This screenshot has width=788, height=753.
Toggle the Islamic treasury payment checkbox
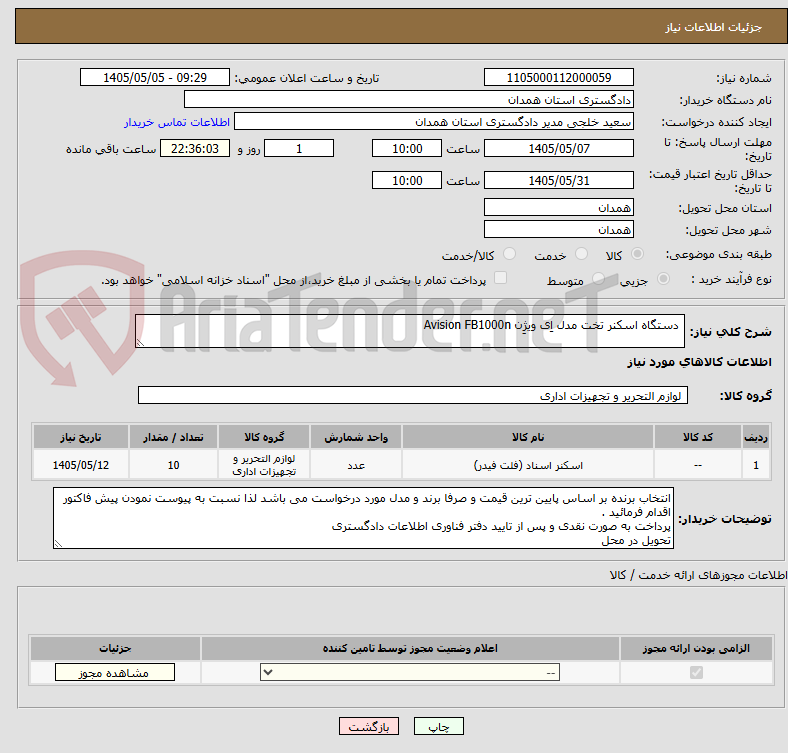[x=500, y=278]
